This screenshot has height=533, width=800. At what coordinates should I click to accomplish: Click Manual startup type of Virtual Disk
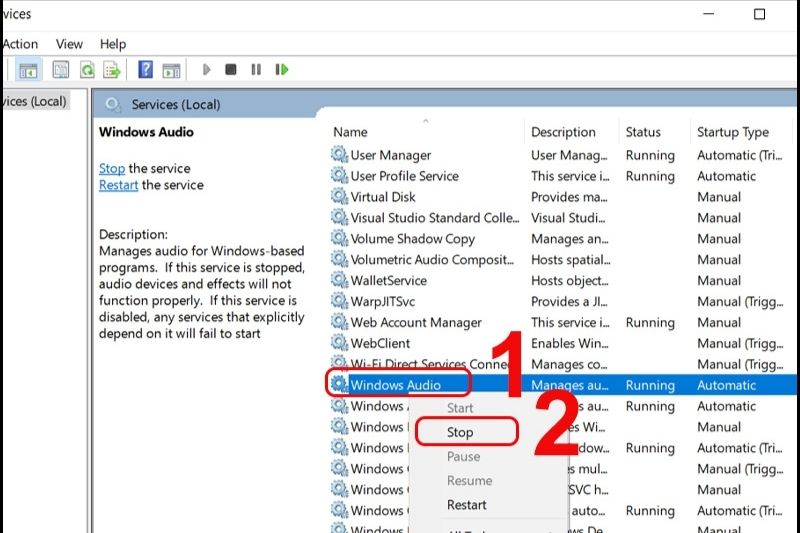tap(719, 197)
